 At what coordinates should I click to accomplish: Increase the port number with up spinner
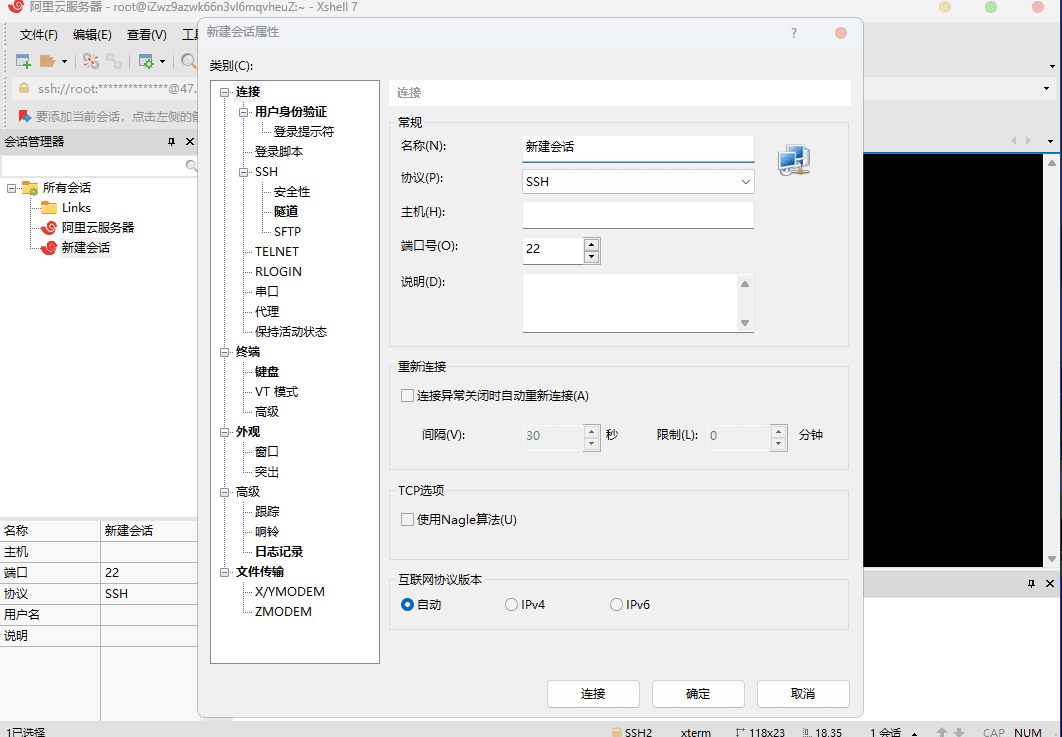pos(591,245)
